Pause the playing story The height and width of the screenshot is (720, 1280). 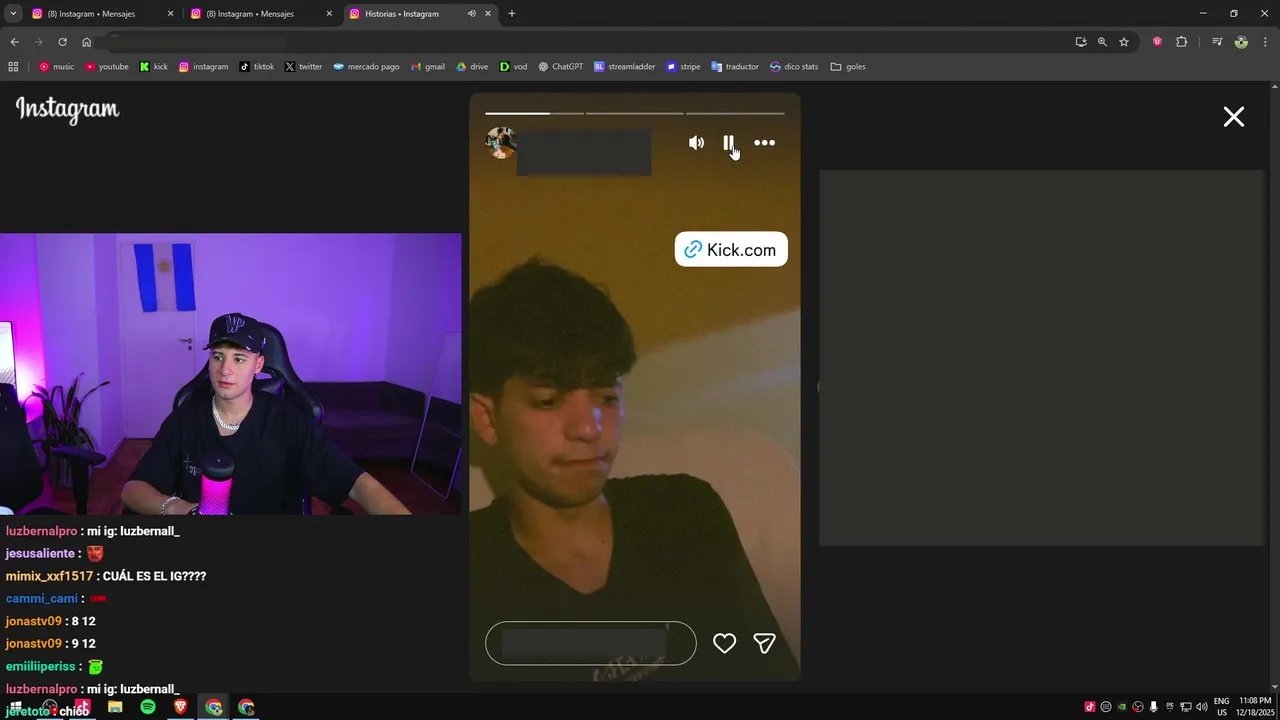click(x=729, y=143)
